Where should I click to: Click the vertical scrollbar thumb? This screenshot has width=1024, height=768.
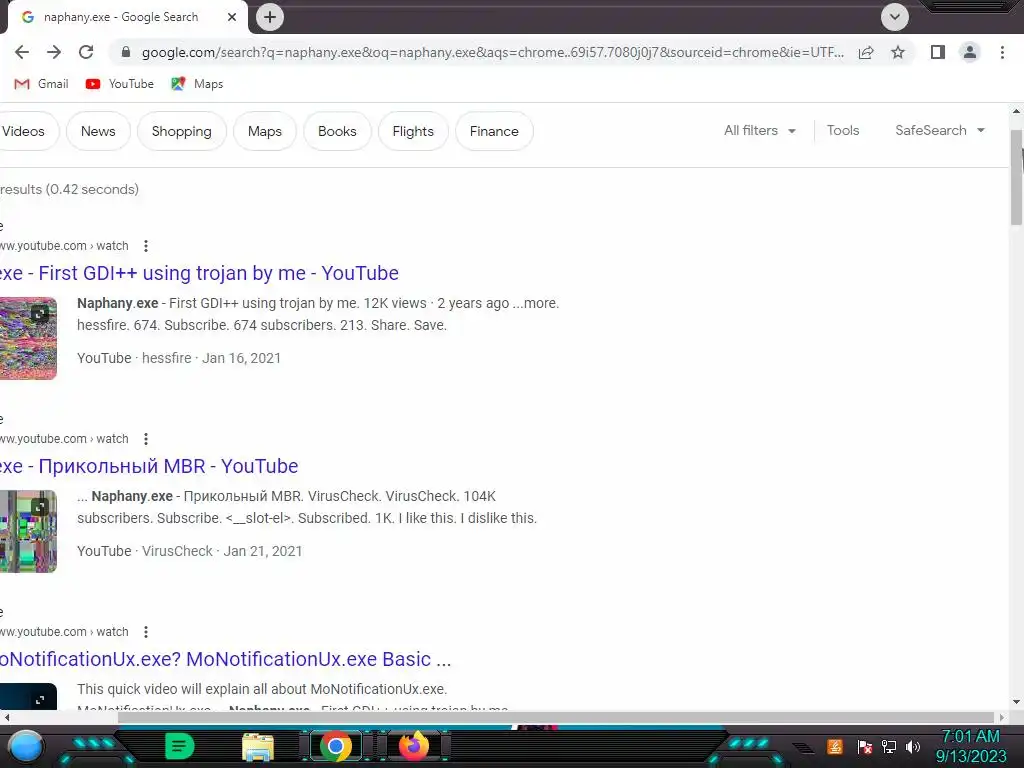1016,177
